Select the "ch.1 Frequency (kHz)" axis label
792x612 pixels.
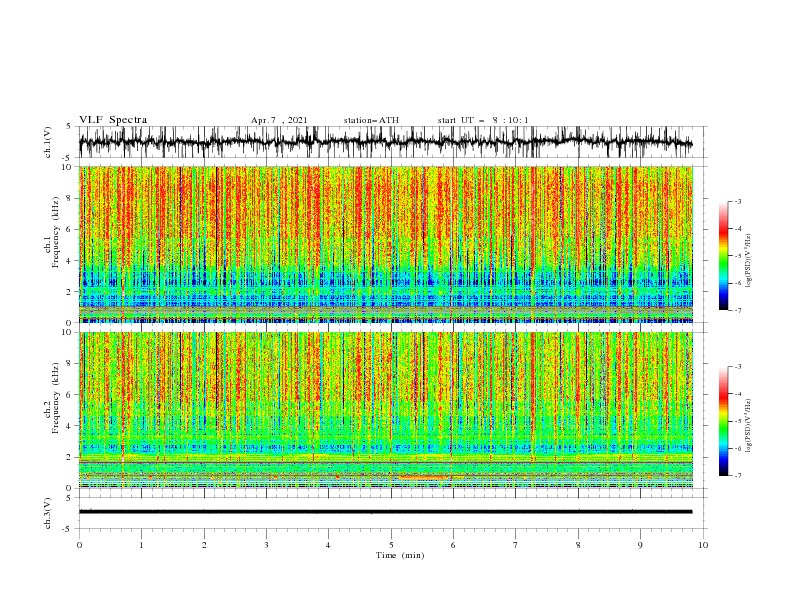coord(52,232)
